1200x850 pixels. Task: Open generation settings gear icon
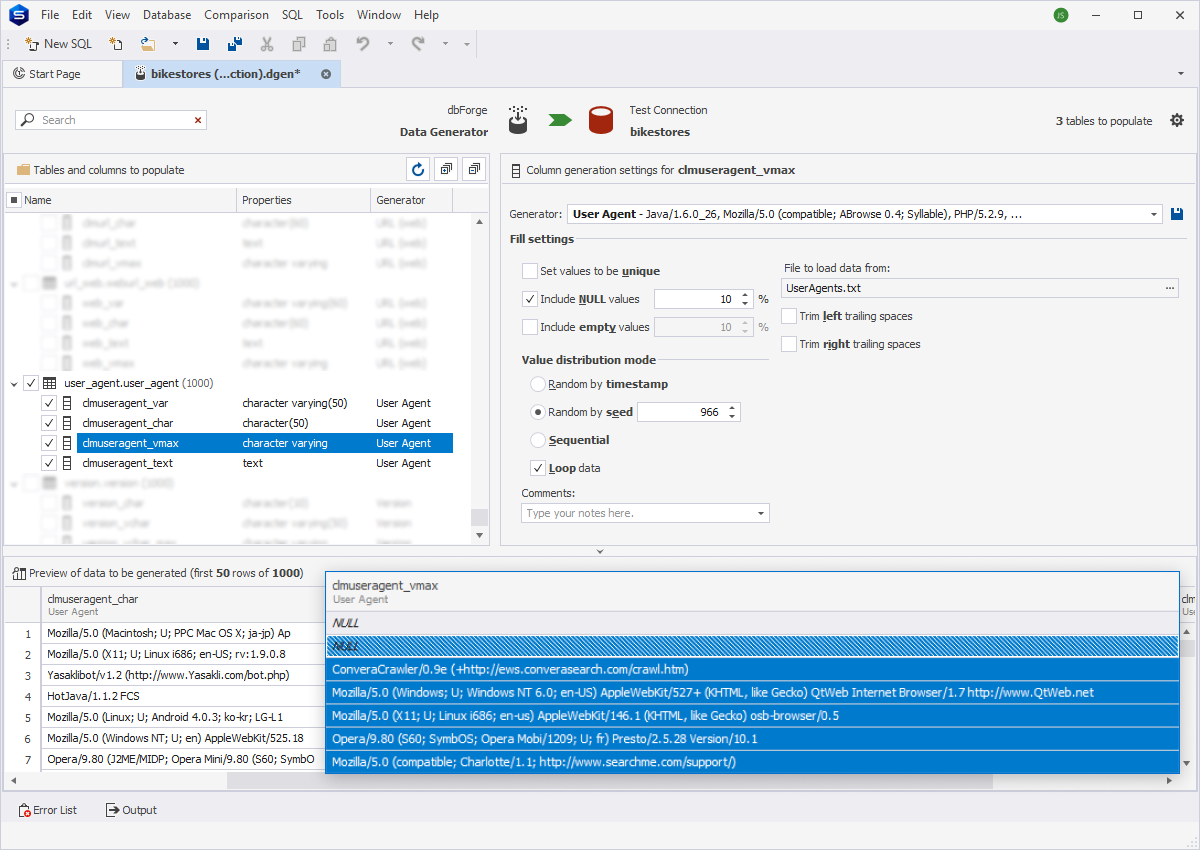[x=1177, y=120]
